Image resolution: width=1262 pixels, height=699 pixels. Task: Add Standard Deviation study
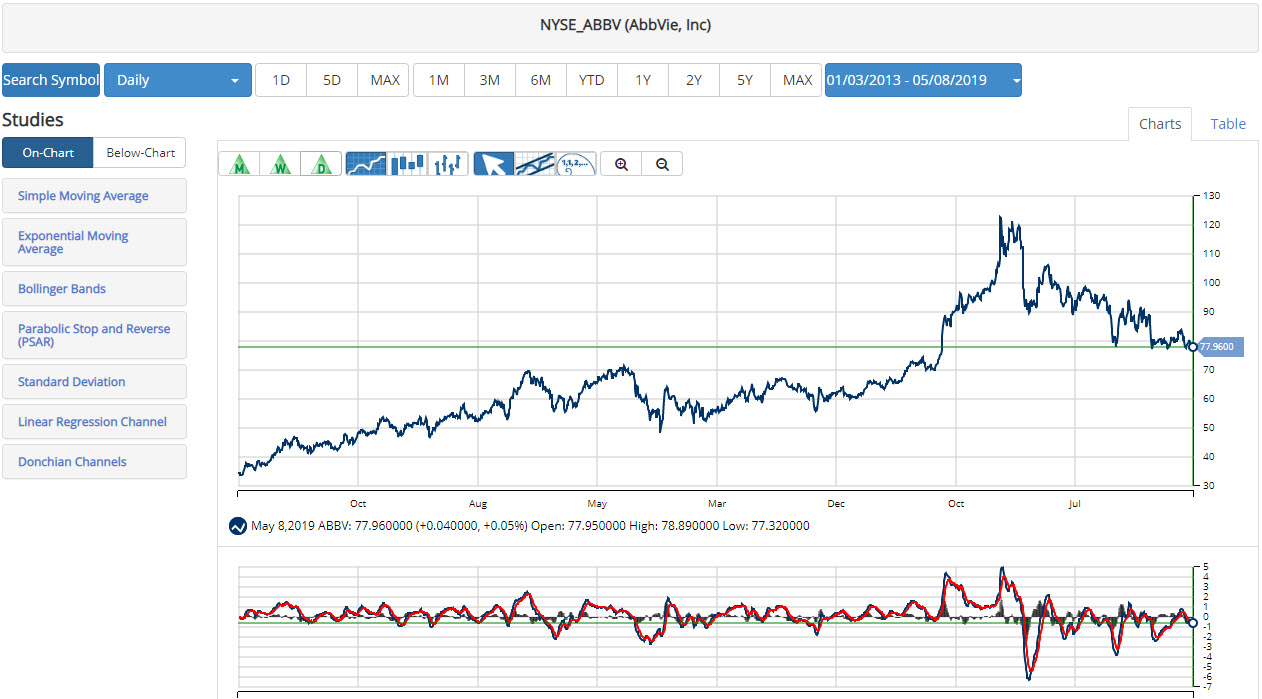tap(94, 382)
